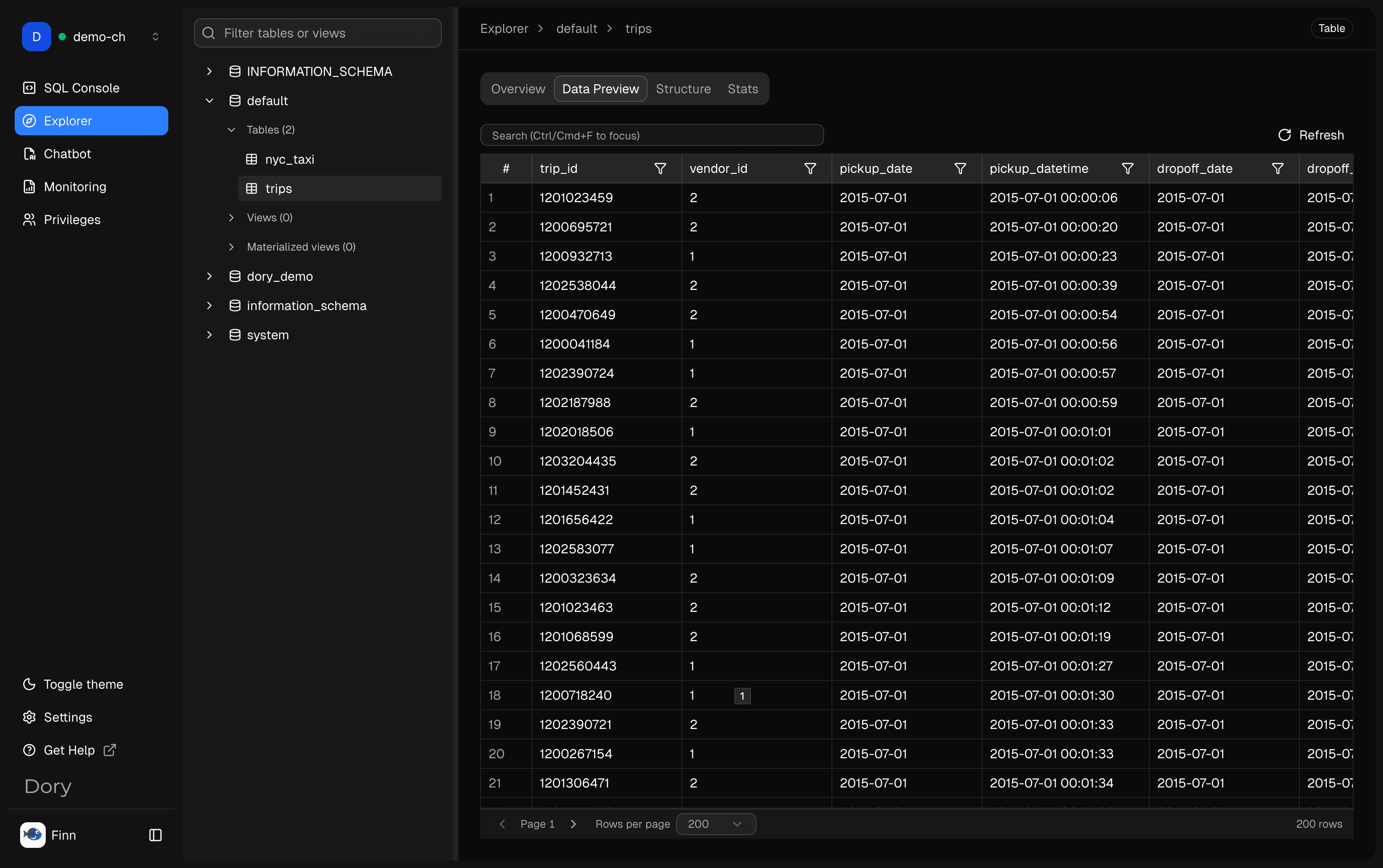
Task: Click the Finn fish avatar
Action: tap(33, 835)
